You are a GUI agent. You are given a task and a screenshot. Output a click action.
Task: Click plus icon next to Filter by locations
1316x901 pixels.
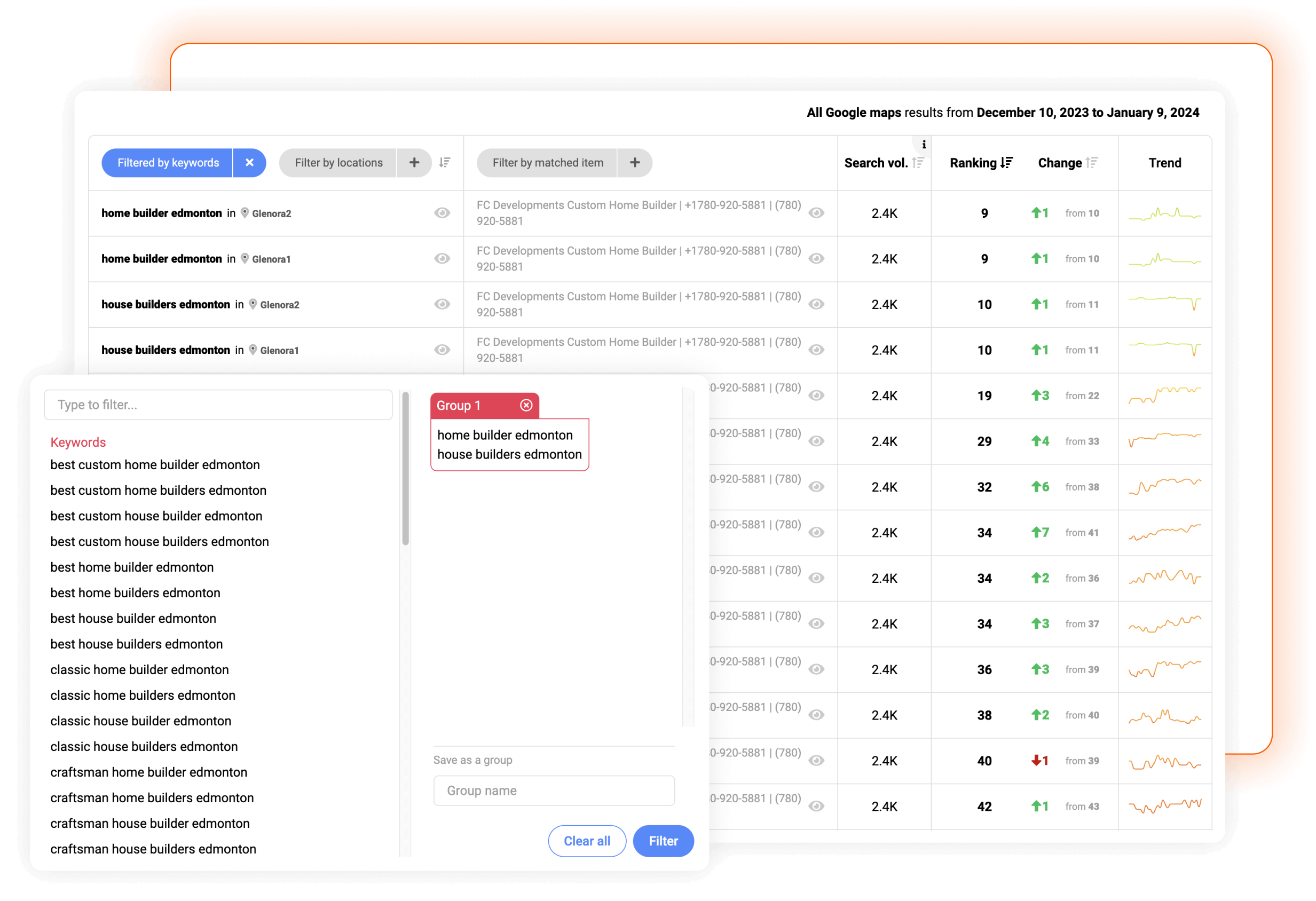click(x=414, y=162)
